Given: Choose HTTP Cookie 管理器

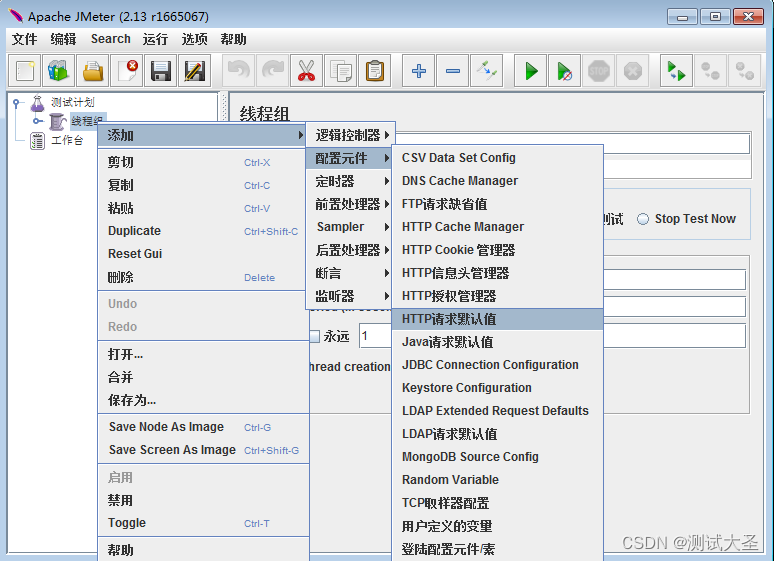Looking at the screenshot, I should tap(498, 250).
